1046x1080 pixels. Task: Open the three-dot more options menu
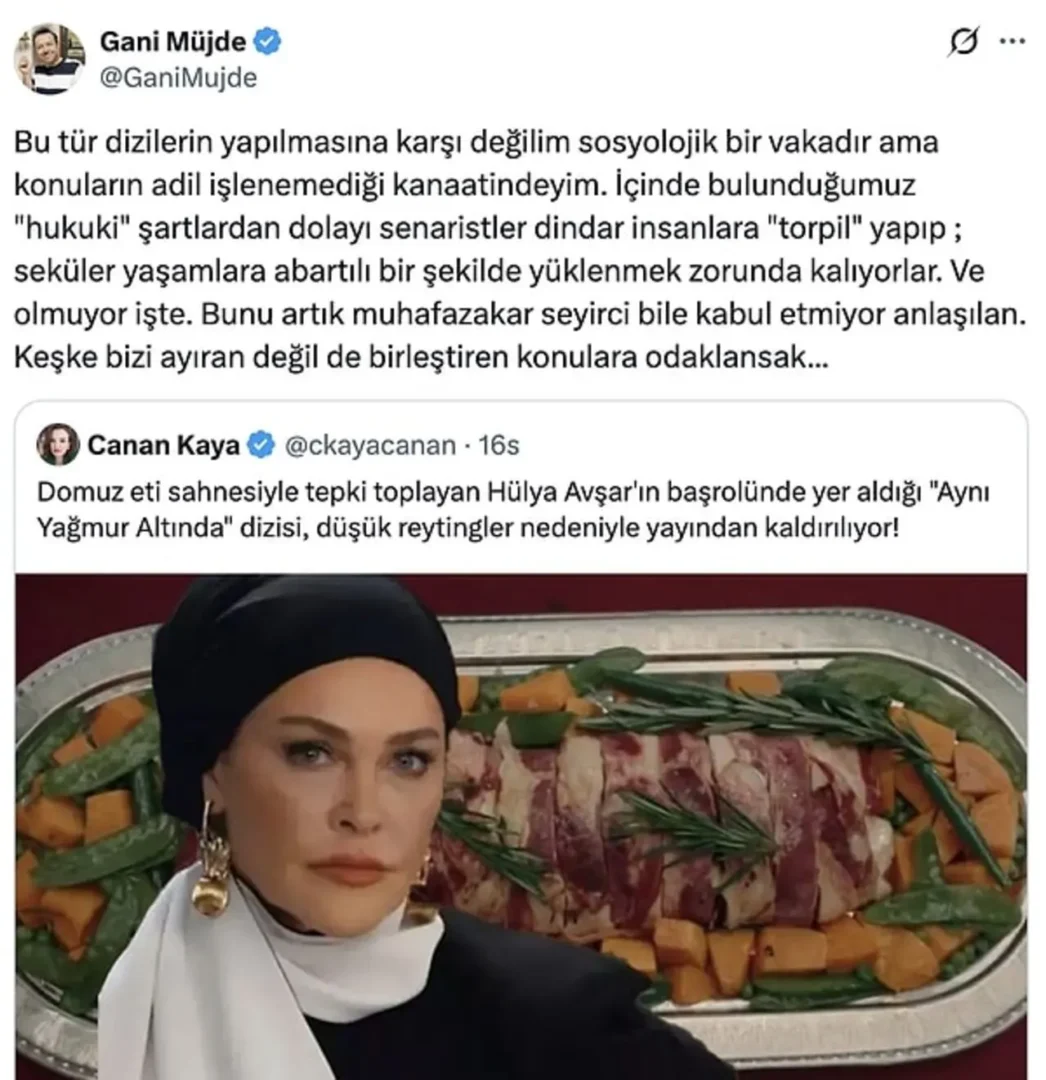click(x=1012, y=41)
